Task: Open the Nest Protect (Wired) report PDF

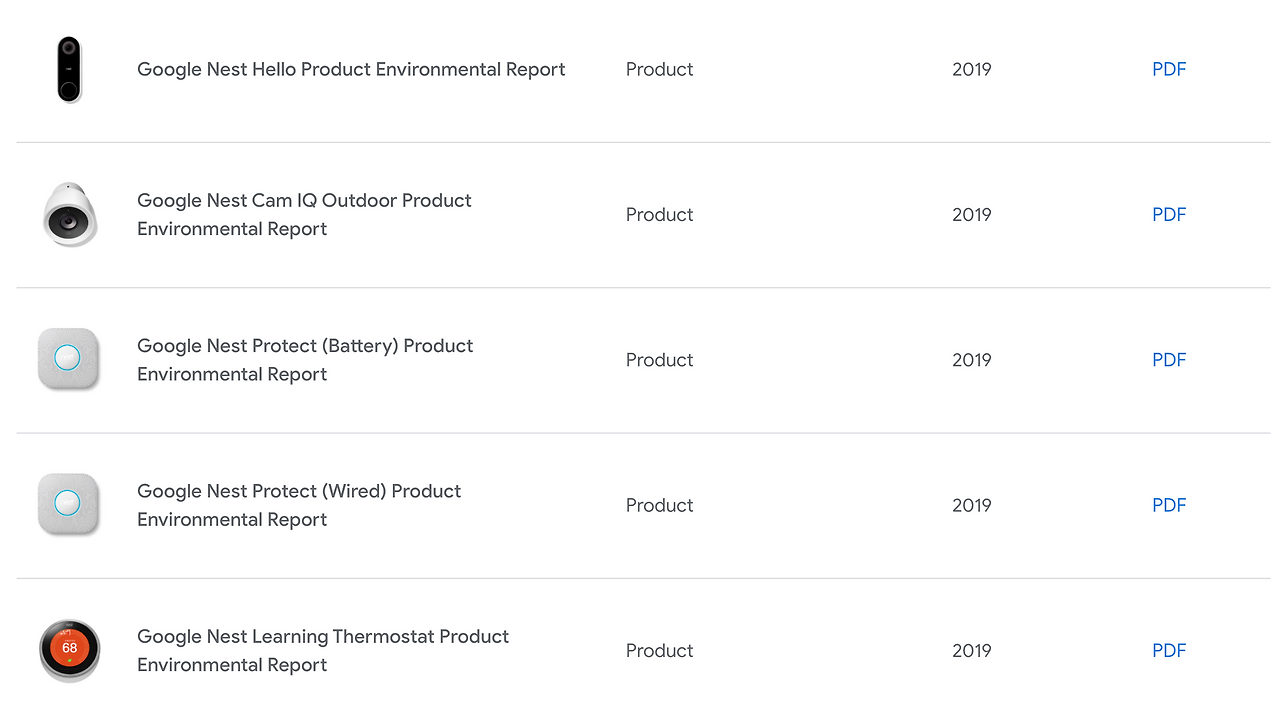Action: [x=1169, y=505]
